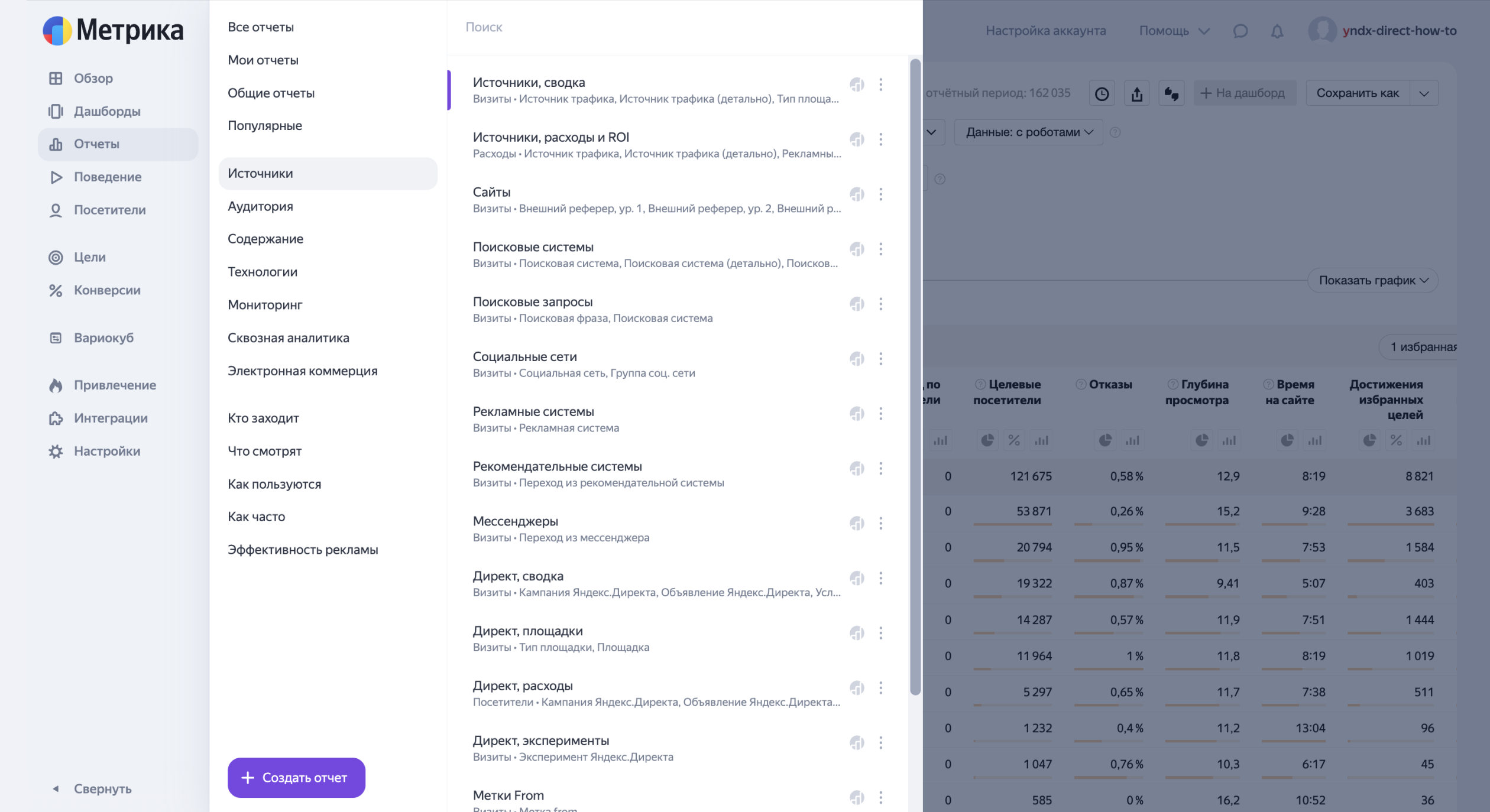The height and width of the screenshot is (812, 1490).
Task: Open Настройка аккаунта link
Action: pyautogui.click(x=1045, y=31)
